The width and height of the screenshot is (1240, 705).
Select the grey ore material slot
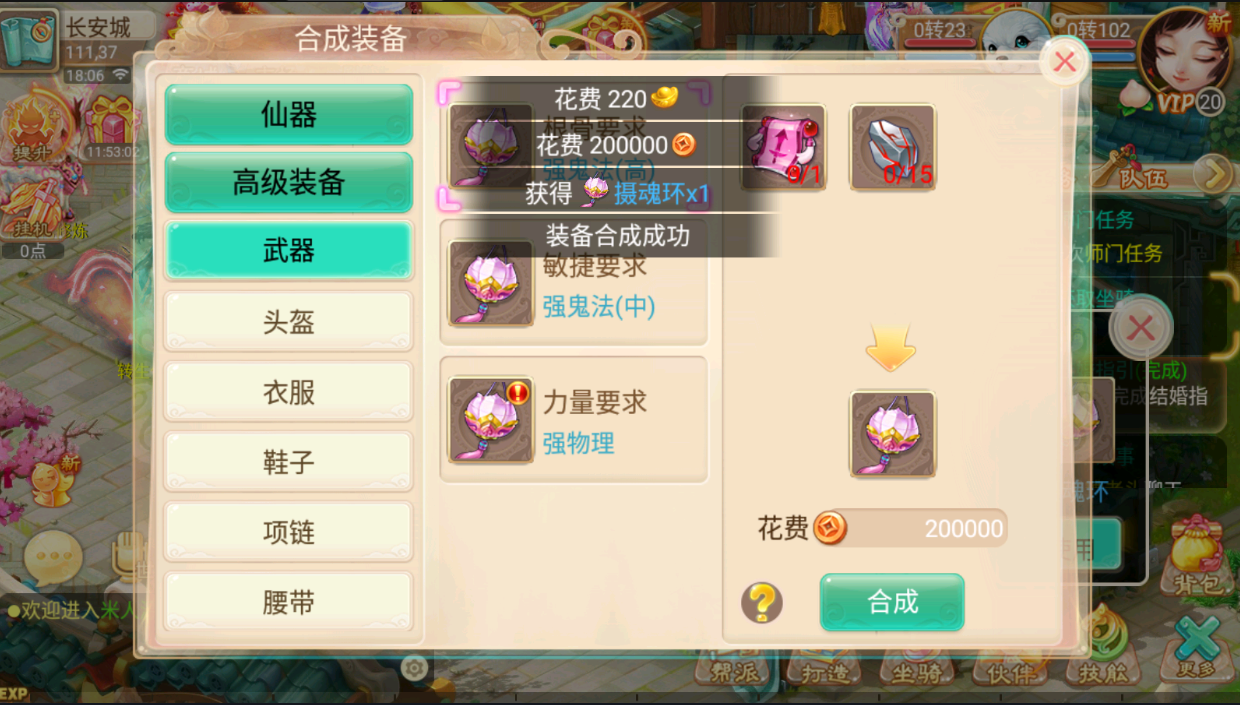[x=893, y=148]
